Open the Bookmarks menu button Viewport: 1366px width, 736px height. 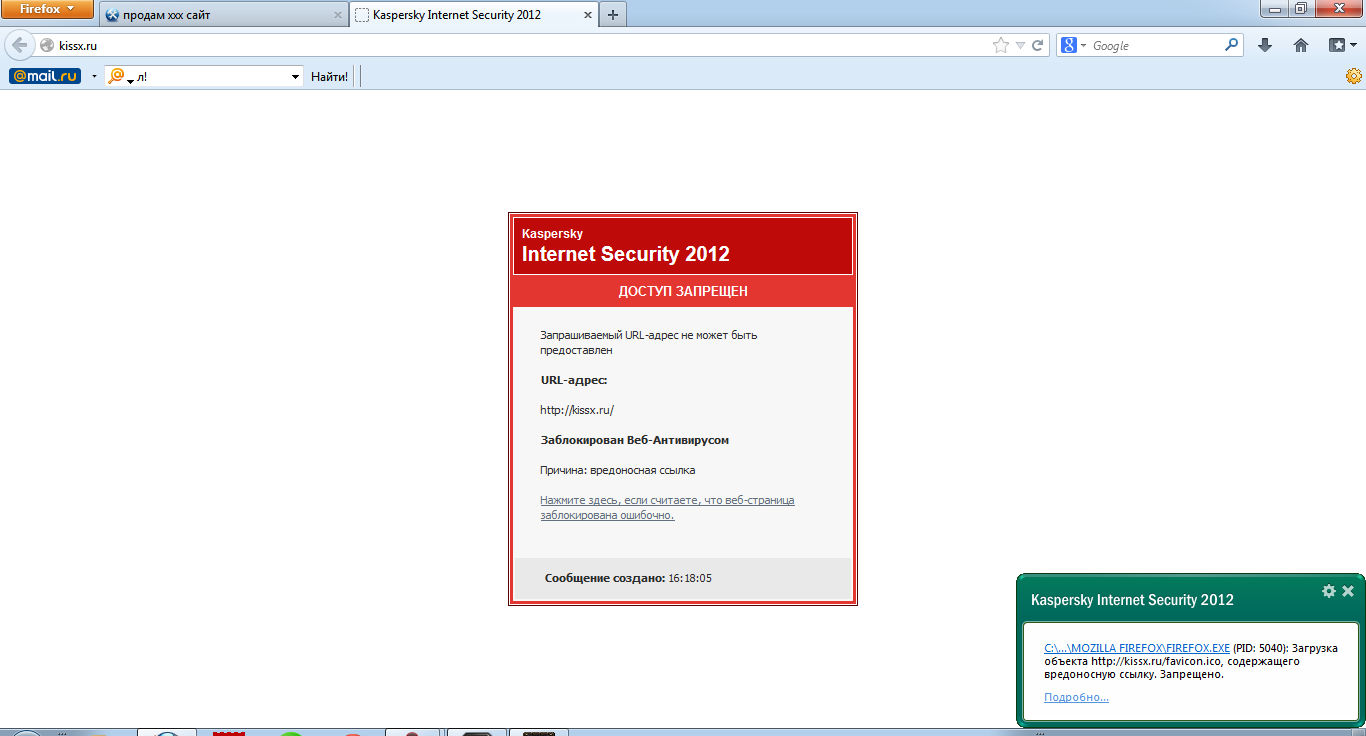click(x=1341, y=45)
